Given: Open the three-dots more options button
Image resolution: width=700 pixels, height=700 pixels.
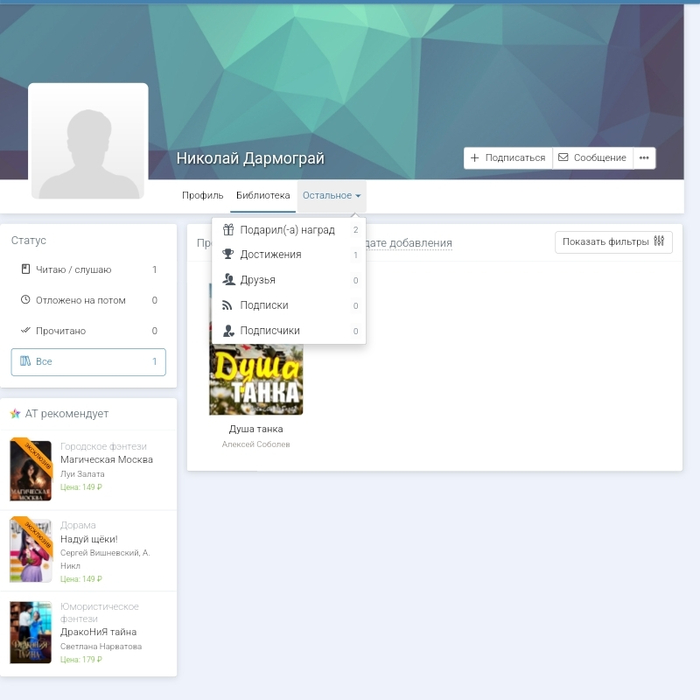Looking at the screenshot, I should (x=644, y=158).
